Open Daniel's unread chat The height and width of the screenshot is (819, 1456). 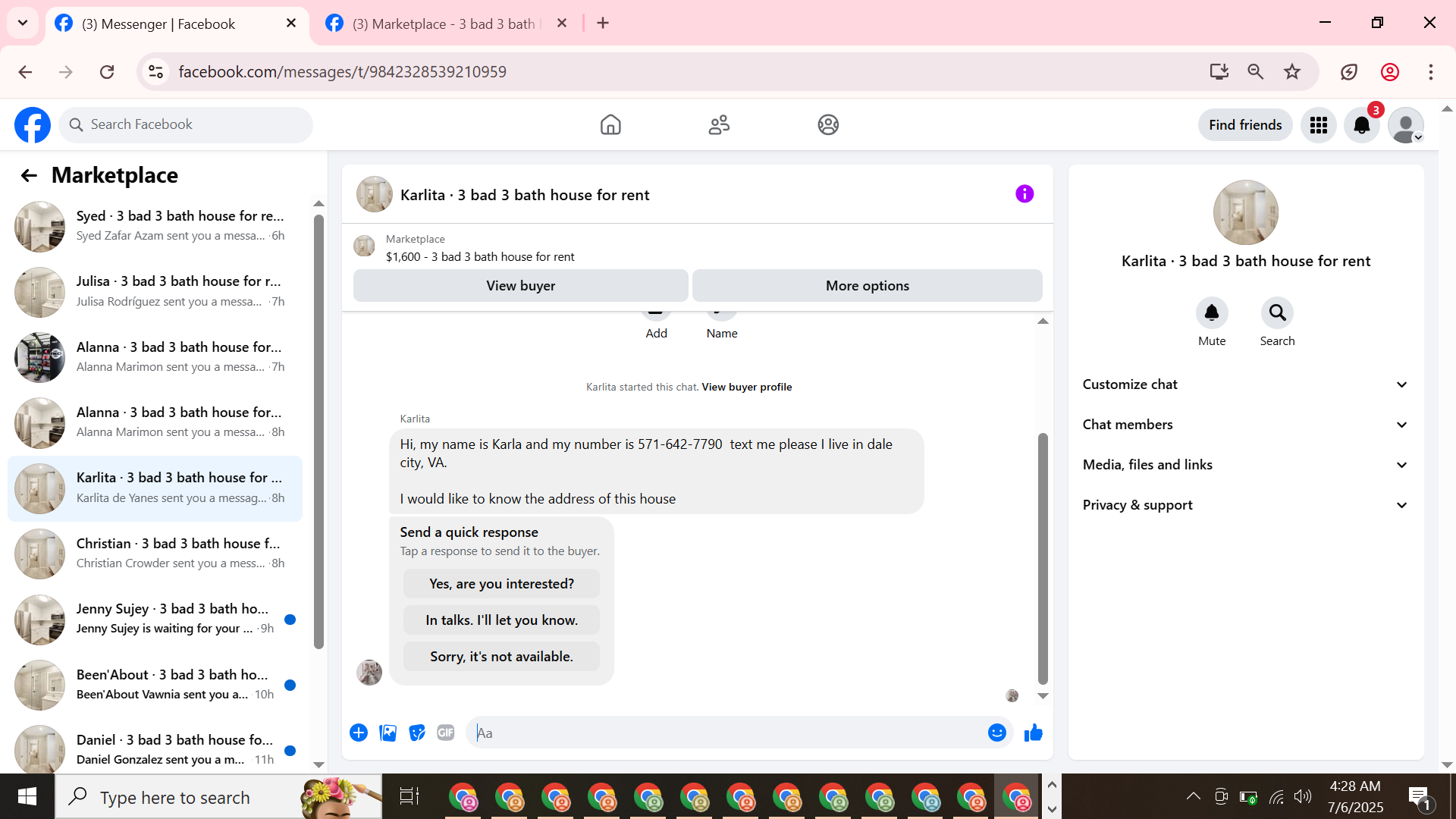(x=155, y=750)
